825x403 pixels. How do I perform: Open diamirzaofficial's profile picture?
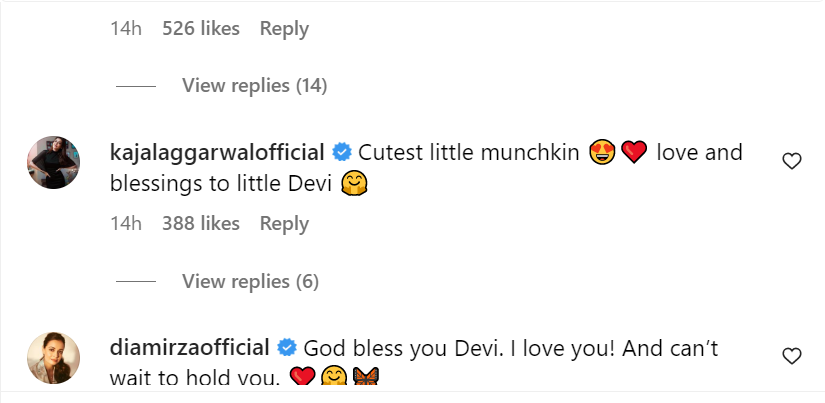[53, 357]
